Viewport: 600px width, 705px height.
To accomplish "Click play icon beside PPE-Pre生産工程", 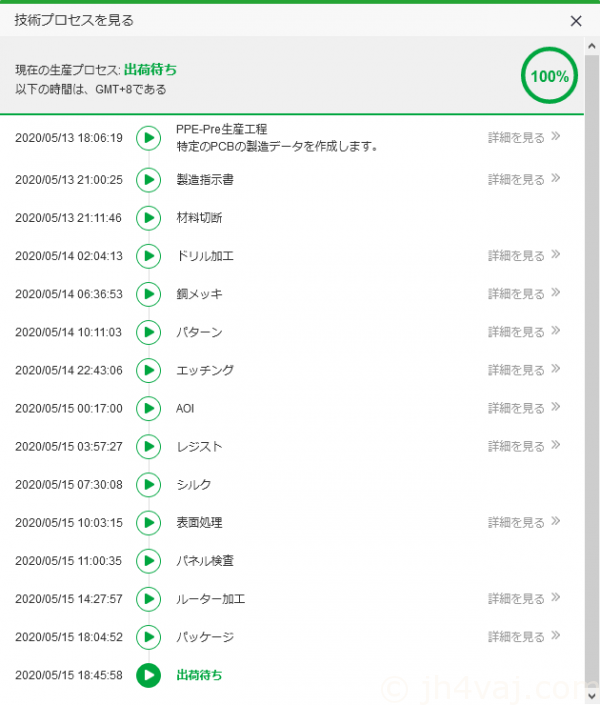I will [148, 138].
